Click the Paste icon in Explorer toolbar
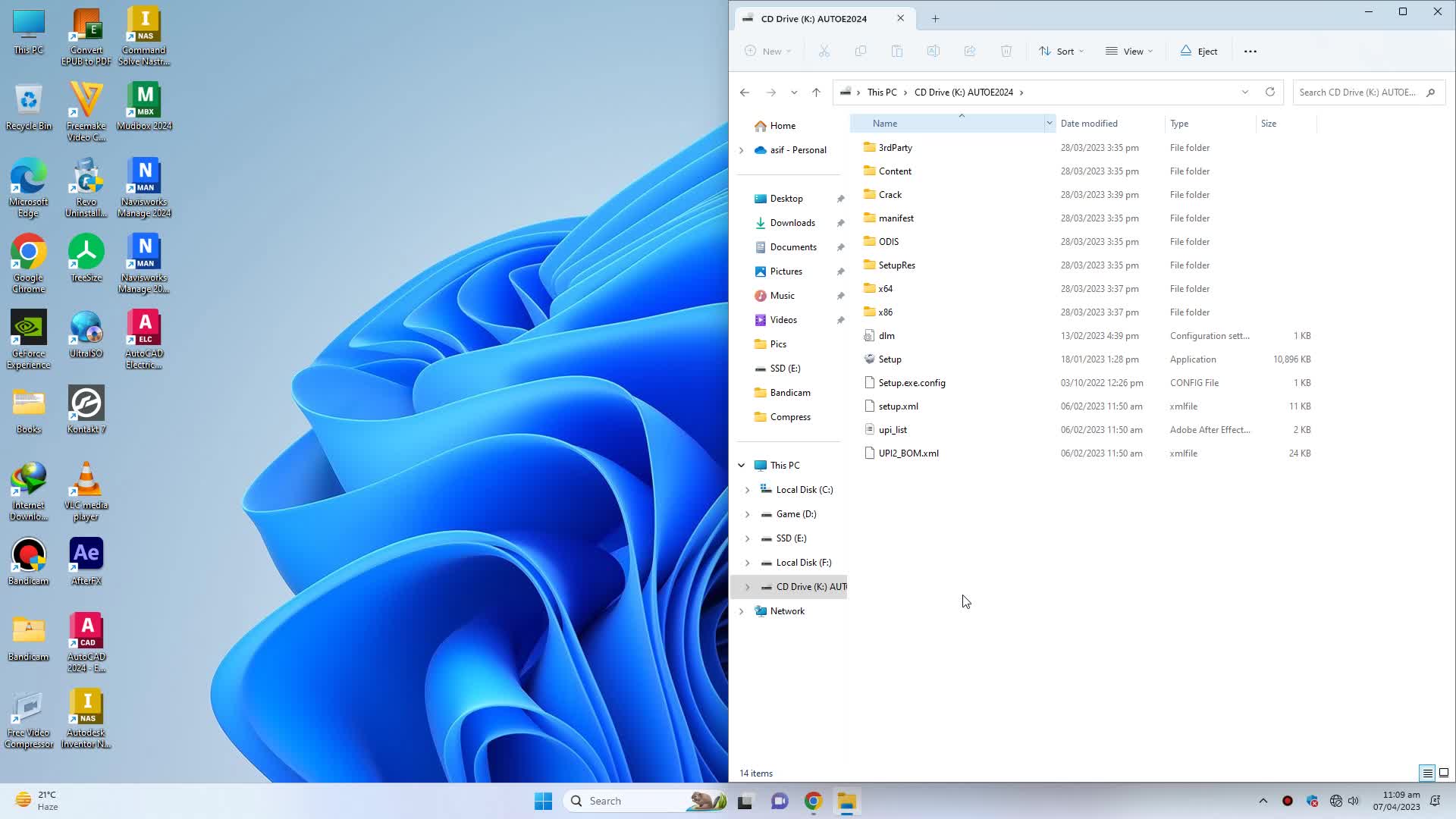Viewport: 1456px width, 819px height. (897, 52)
